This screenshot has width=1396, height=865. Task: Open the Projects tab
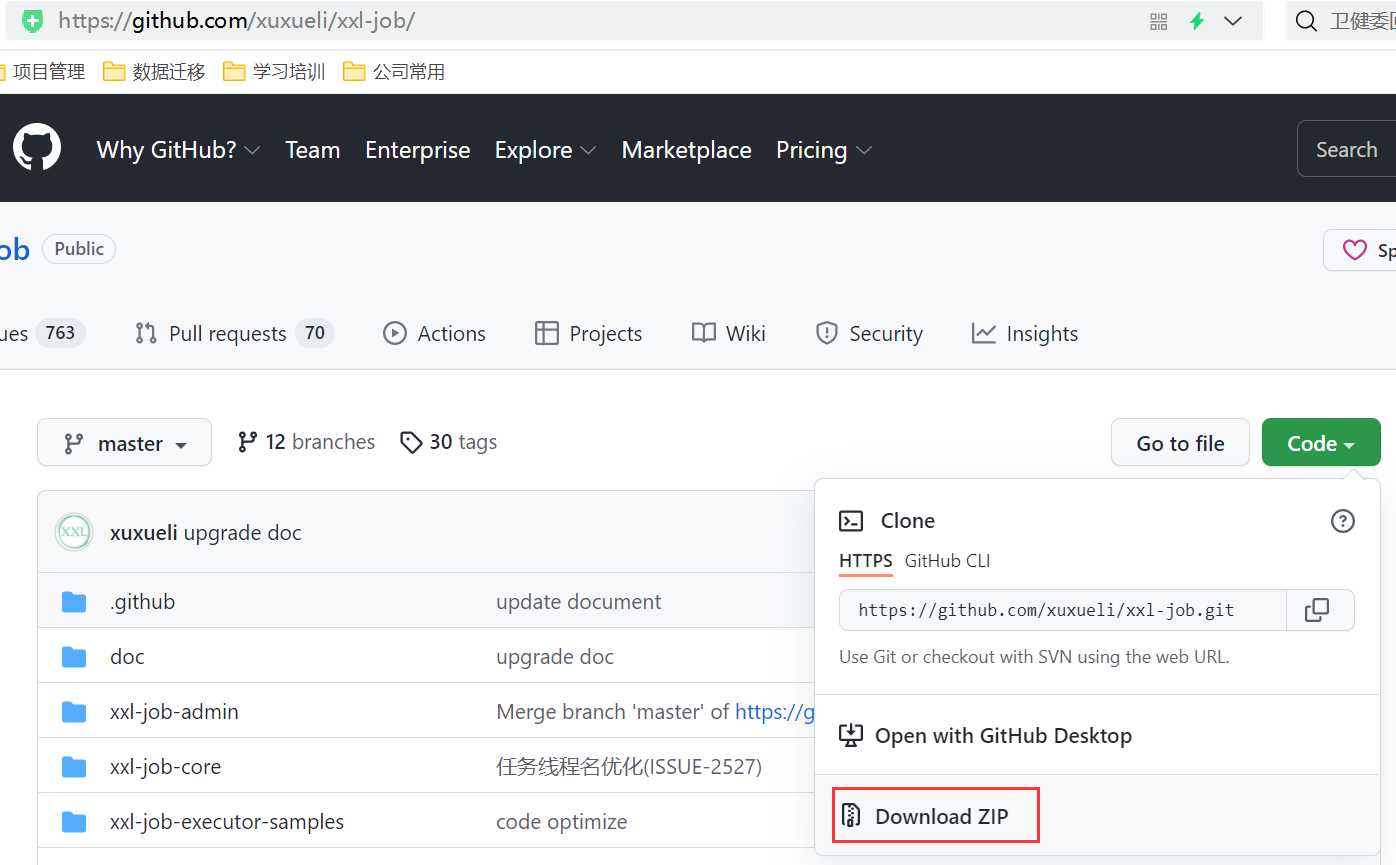tap(589, 334)
